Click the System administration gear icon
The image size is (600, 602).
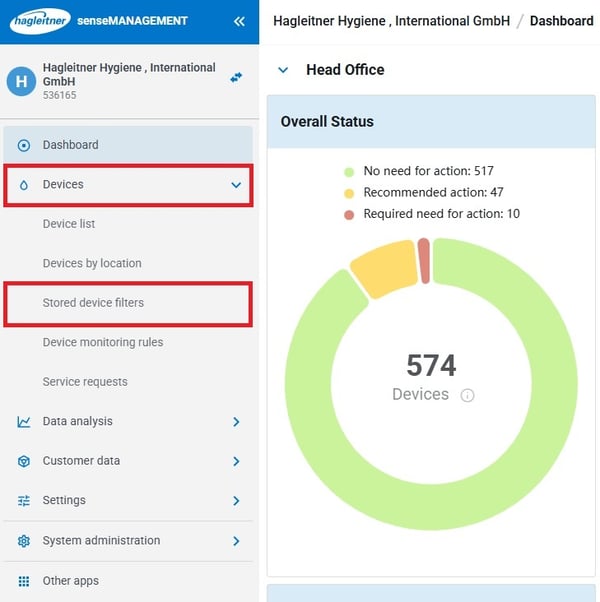point(24,541)
